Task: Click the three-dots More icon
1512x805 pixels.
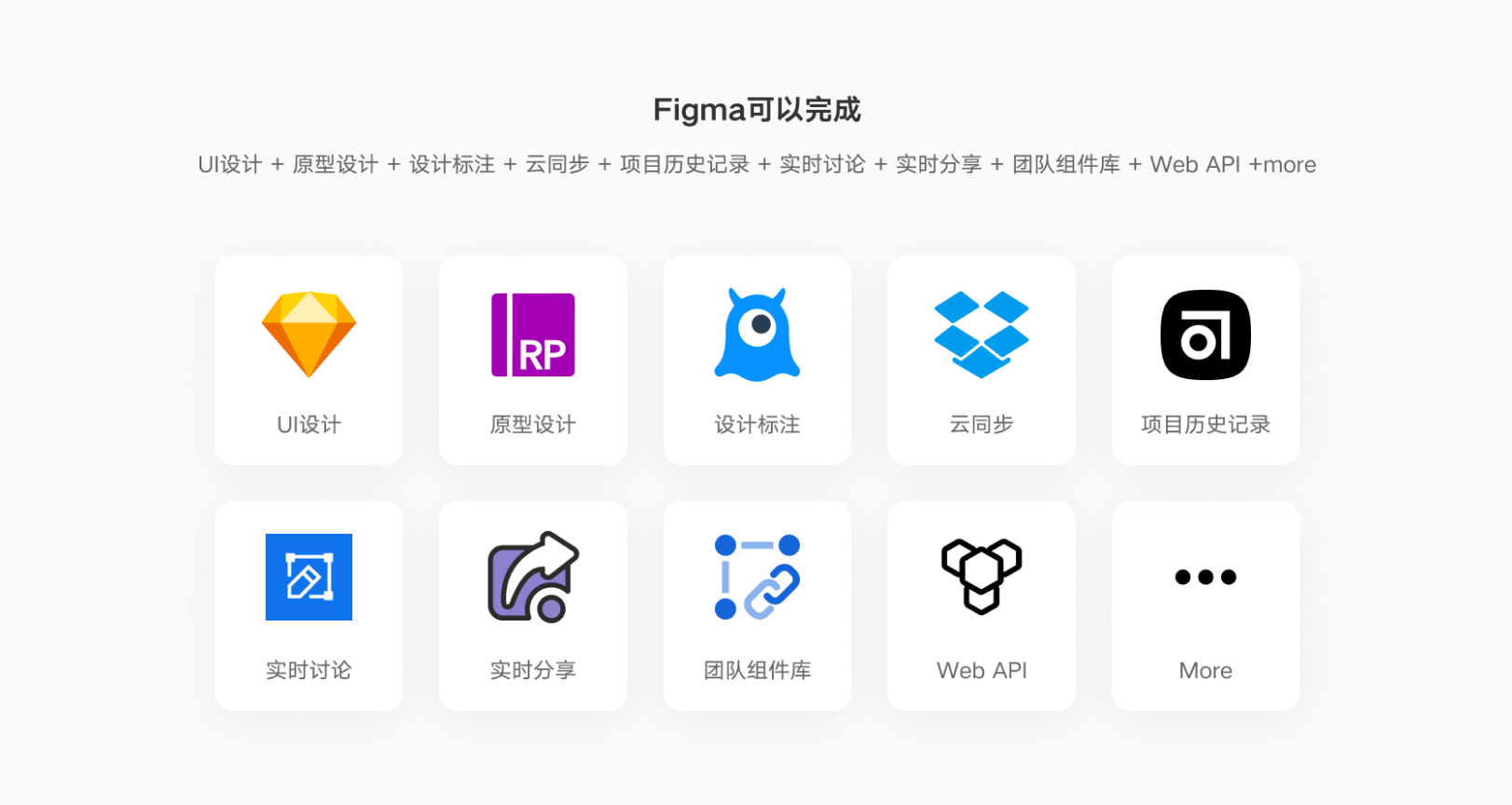Action: [x=1205, y=577]
